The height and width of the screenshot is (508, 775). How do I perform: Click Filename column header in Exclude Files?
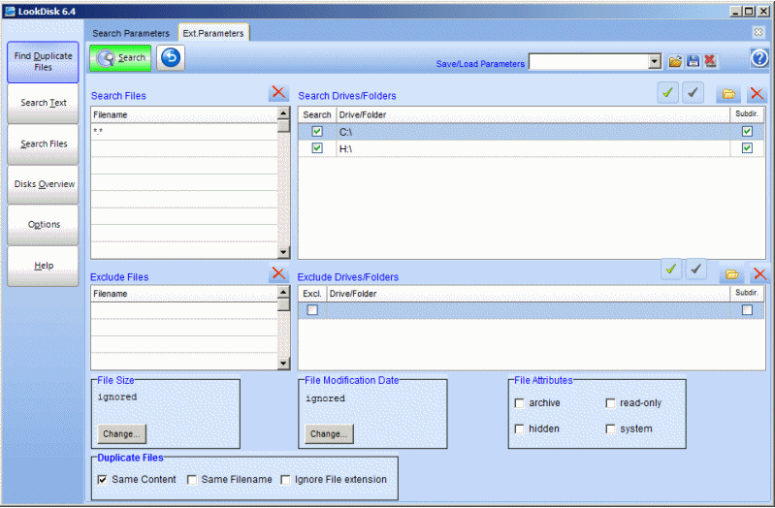point(184,294)
